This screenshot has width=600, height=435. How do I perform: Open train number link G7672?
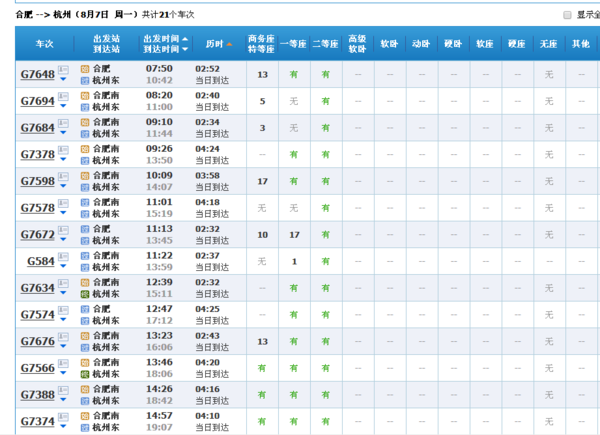pos(38,235)
